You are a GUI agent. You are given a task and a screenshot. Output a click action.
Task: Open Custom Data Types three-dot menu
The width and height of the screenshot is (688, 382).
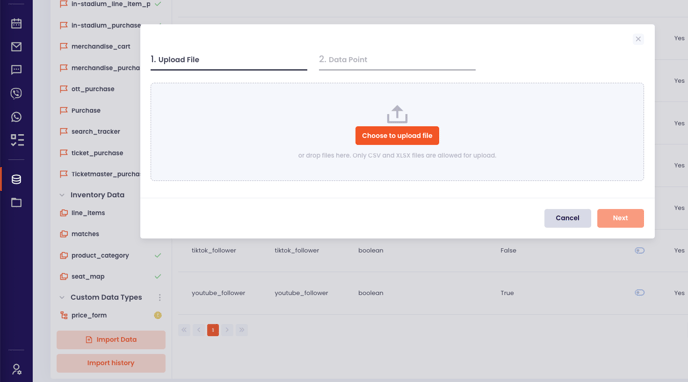pyautogui.click(x=160, y=297)
